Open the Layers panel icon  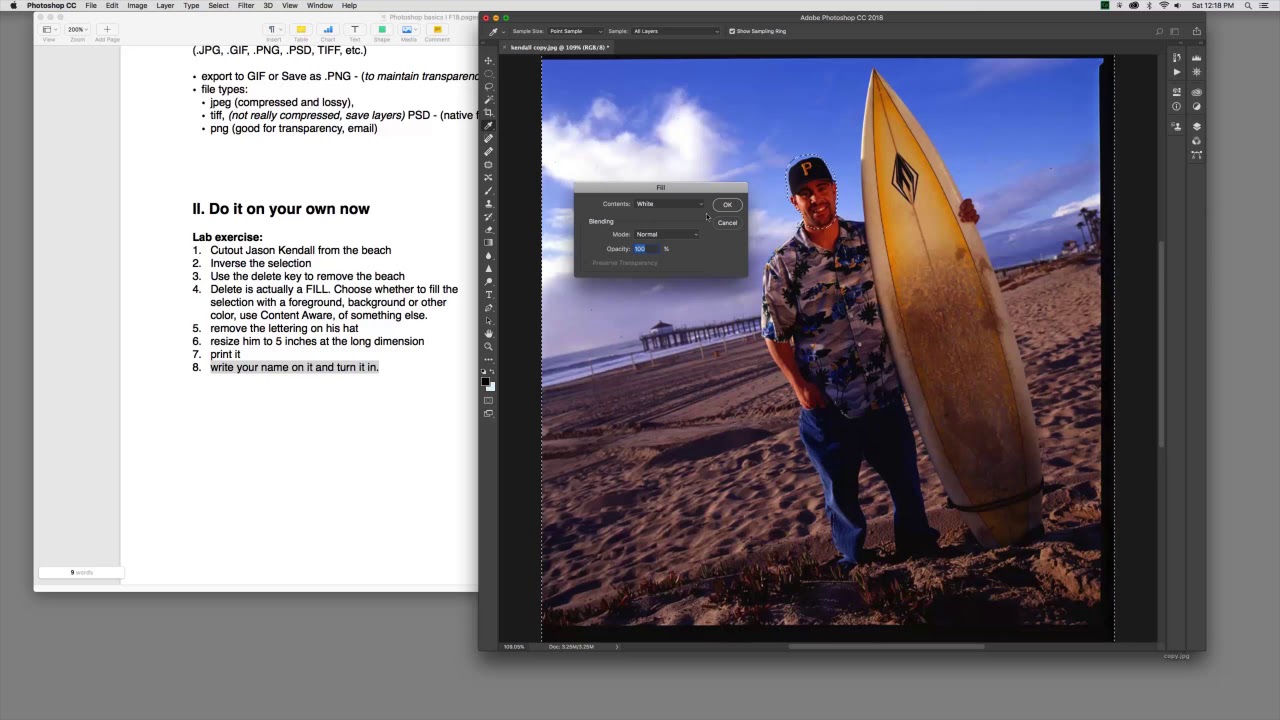(1197, 126)
